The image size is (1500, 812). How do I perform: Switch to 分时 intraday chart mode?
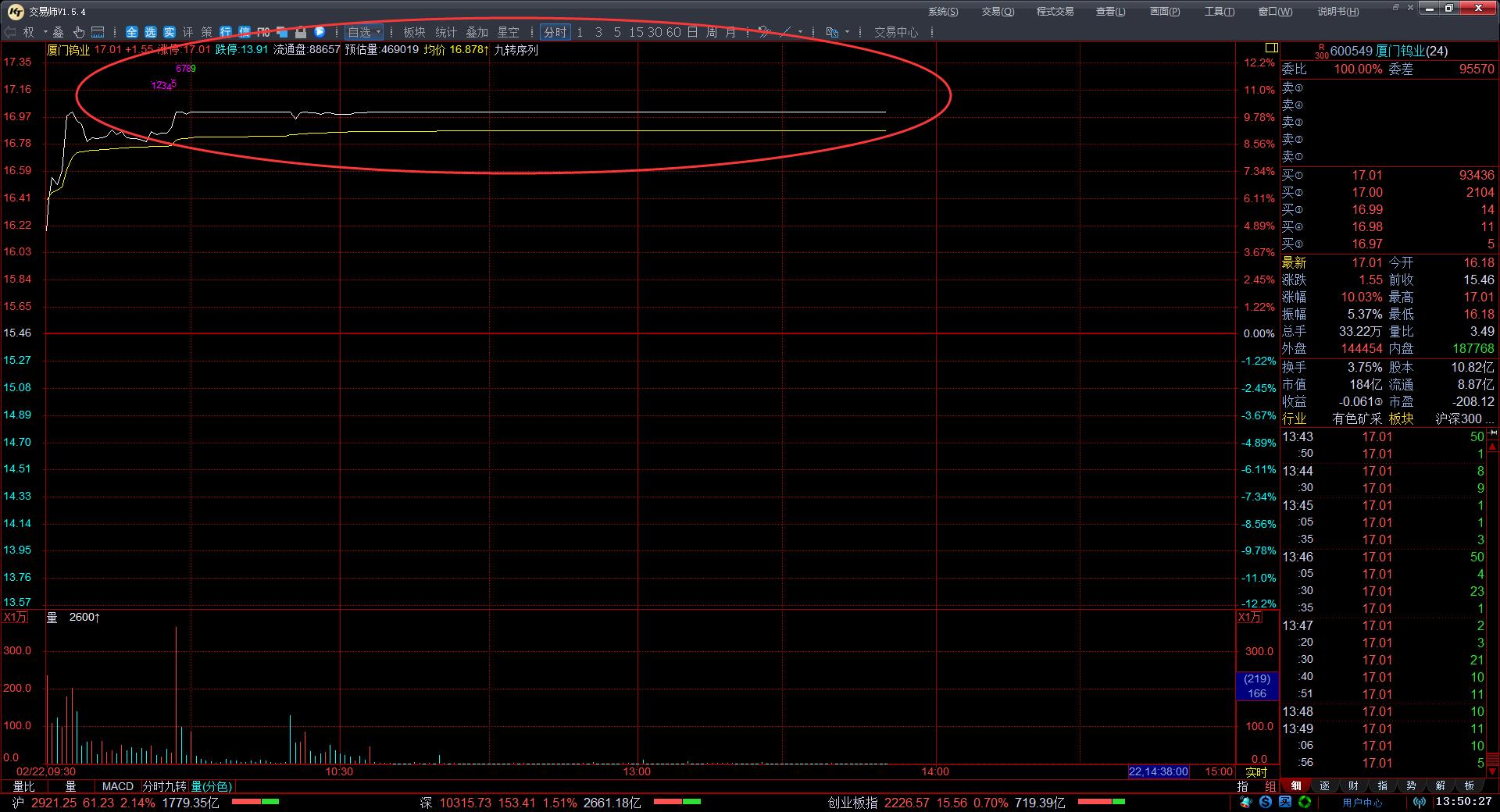(555, 32)
